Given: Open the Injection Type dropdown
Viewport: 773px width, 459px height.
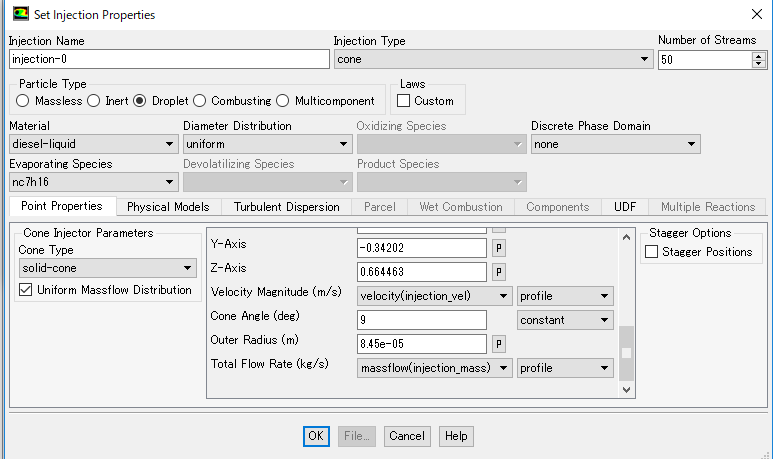Looking at the screenshot, I should pos(493,59).
